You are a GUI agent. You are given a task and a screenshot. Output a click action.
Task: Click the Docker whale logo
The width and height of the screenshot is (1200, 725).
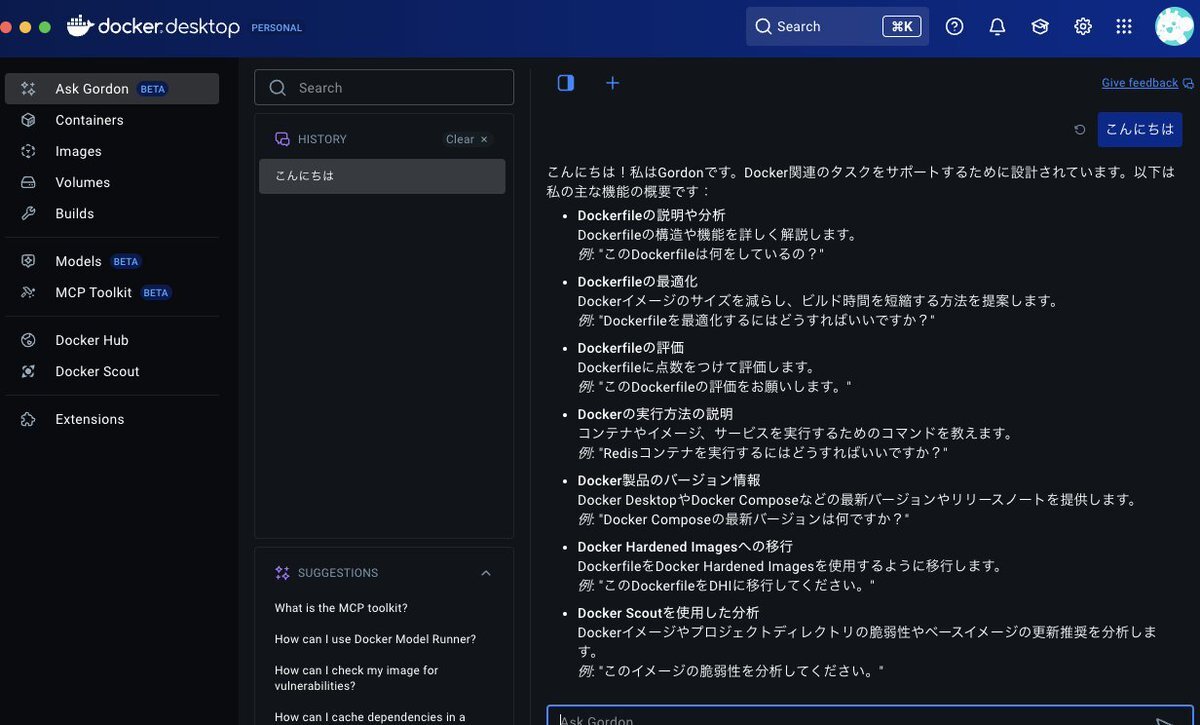point(80,26)
